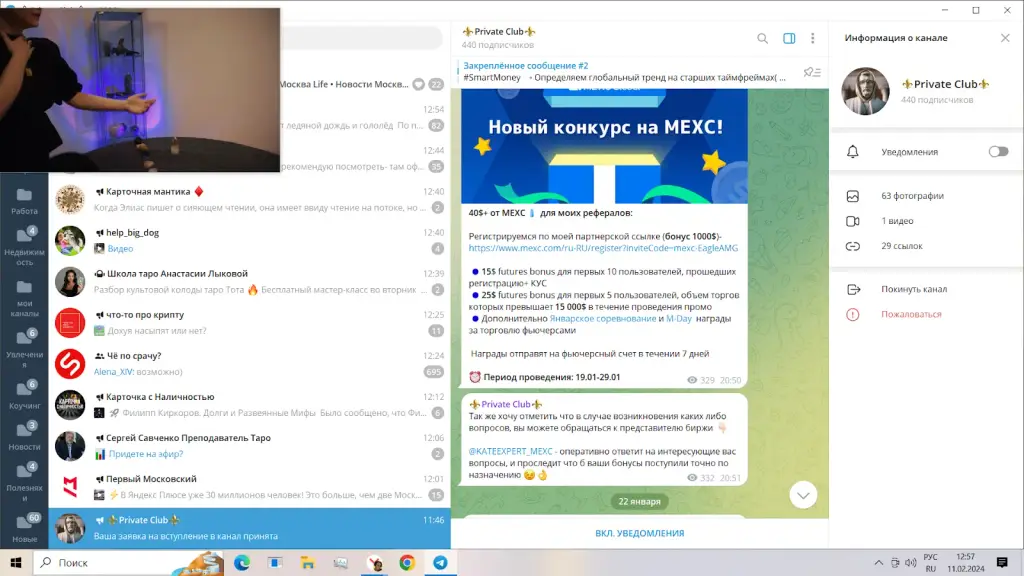This screenshot has height=576, width=1024.
Task: Click the Новый конкурс на MEXC image
Action: point(604,146)
